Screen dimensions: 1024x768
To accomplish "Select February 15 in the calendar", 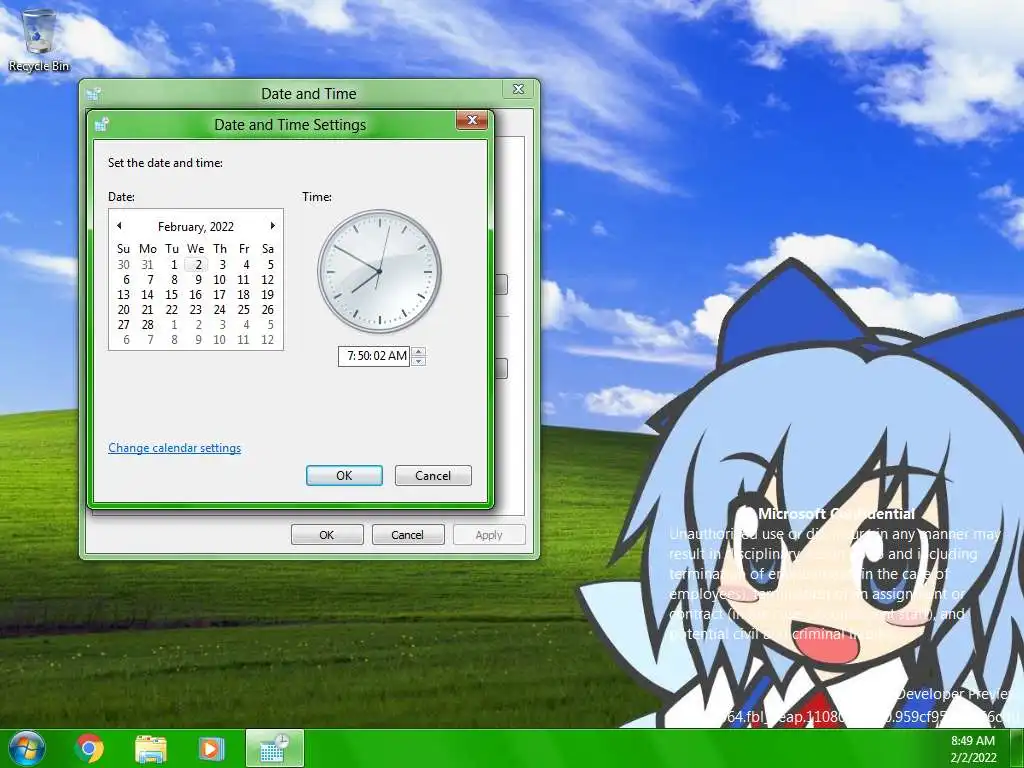I will (x=172, y=295).
